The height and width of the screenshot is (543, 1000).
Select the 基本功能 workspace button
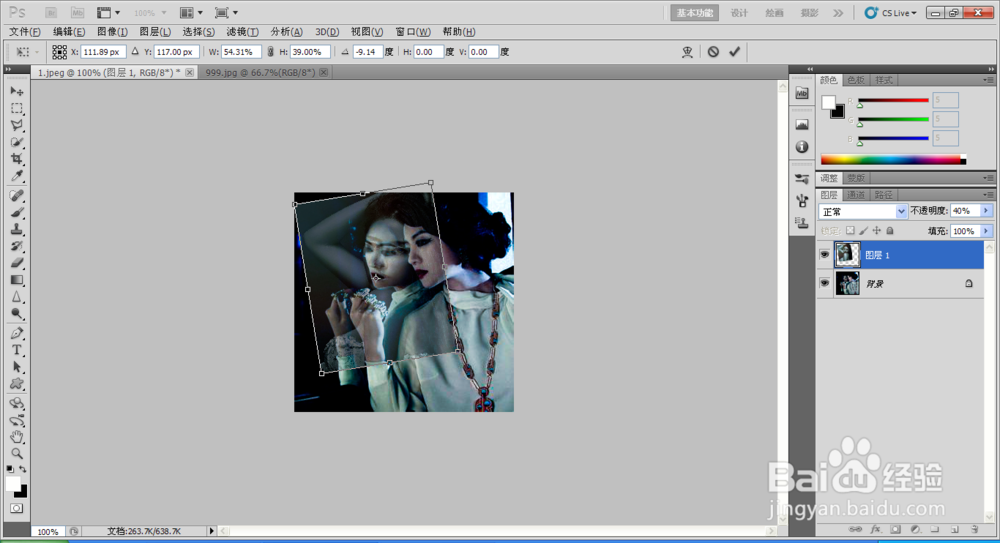tap(695, 13)
